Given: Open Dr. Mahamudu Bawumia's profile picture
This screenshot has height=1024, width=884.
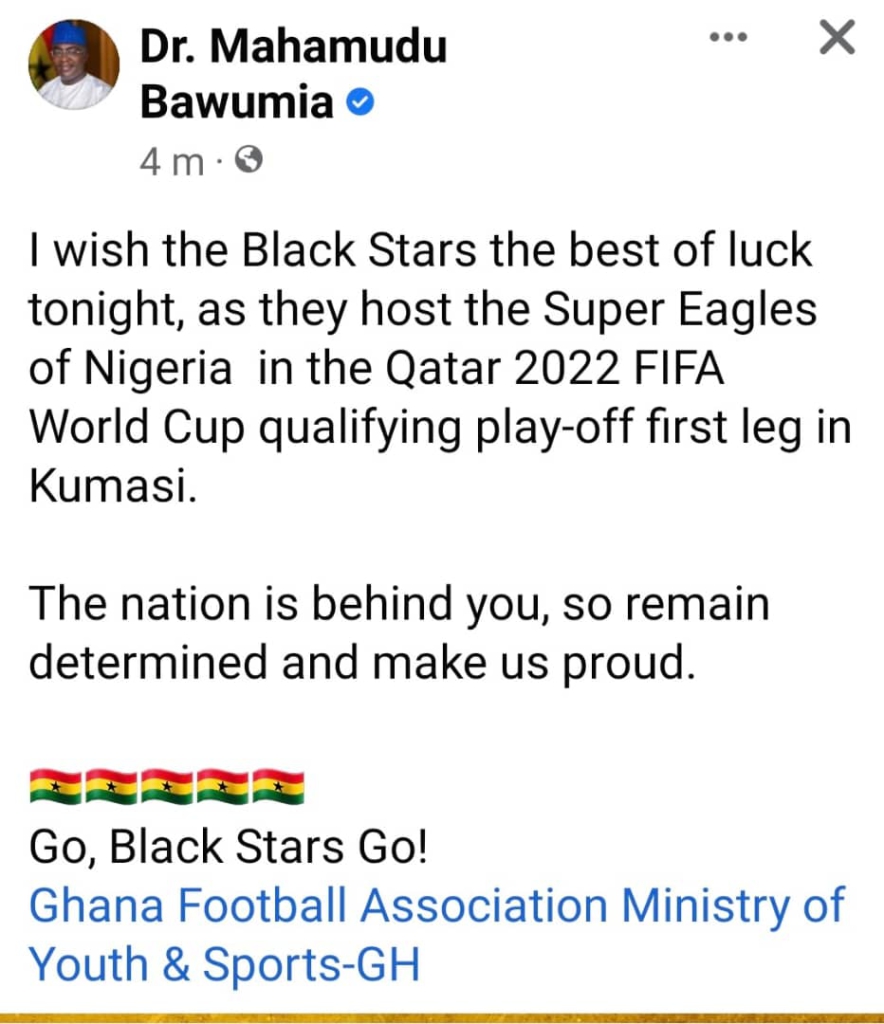Looking at the screenshot, I should click(74, 66).
